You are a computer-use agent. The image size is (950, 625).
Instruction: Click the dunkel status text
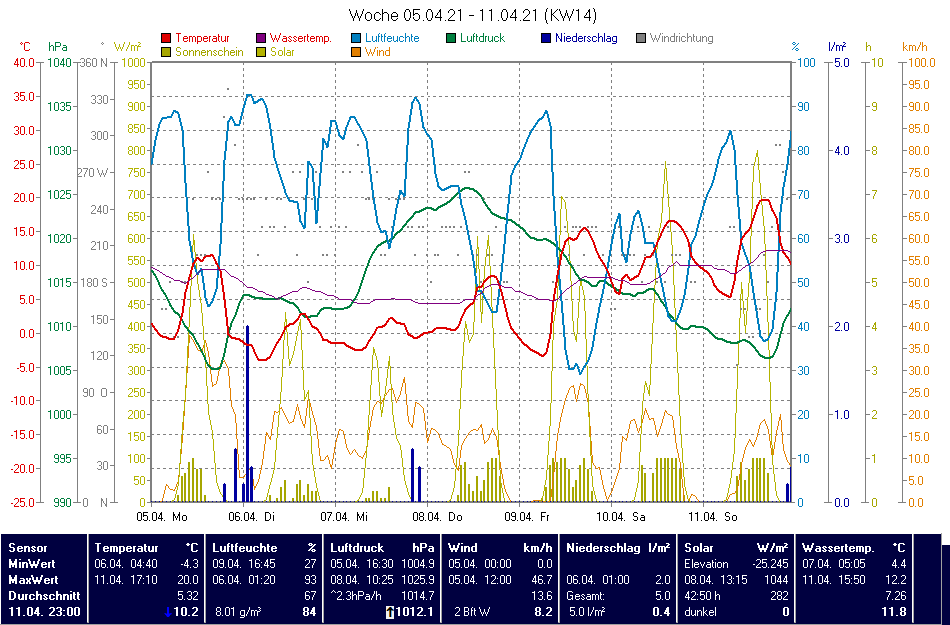[x=700, y=612]
